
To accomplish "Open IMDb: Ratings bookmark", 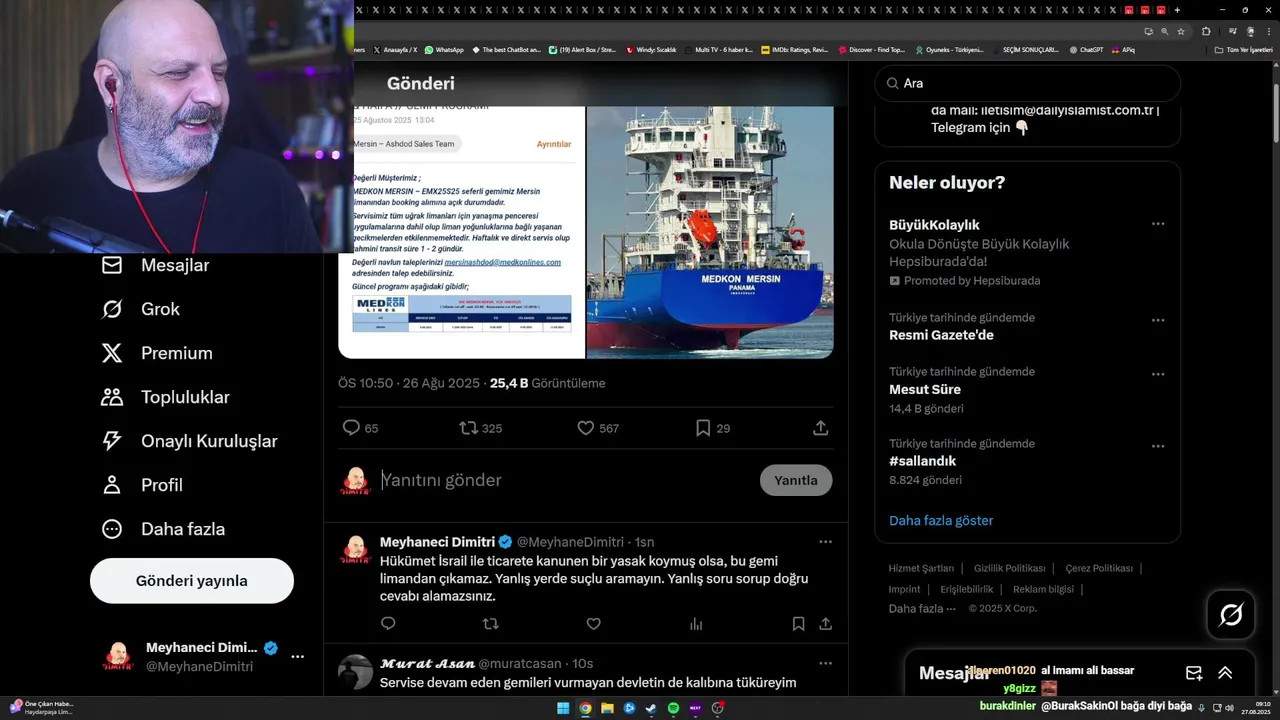I will click(794, 49).
